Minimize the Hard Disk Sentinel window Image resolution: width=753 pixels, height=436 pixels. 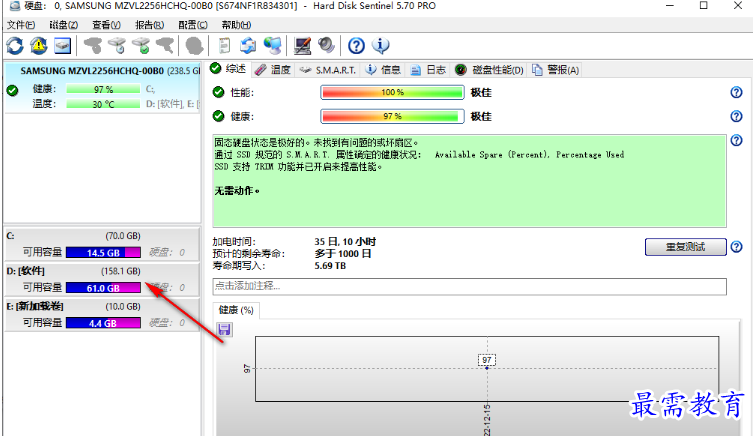pos(670,6)
